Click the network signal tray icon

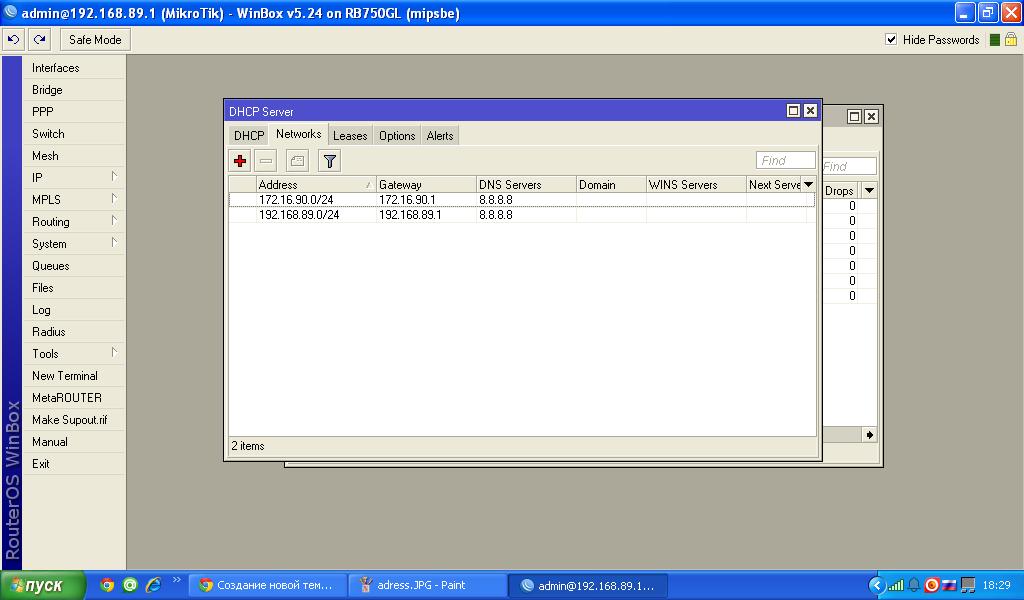coord(895,585)
